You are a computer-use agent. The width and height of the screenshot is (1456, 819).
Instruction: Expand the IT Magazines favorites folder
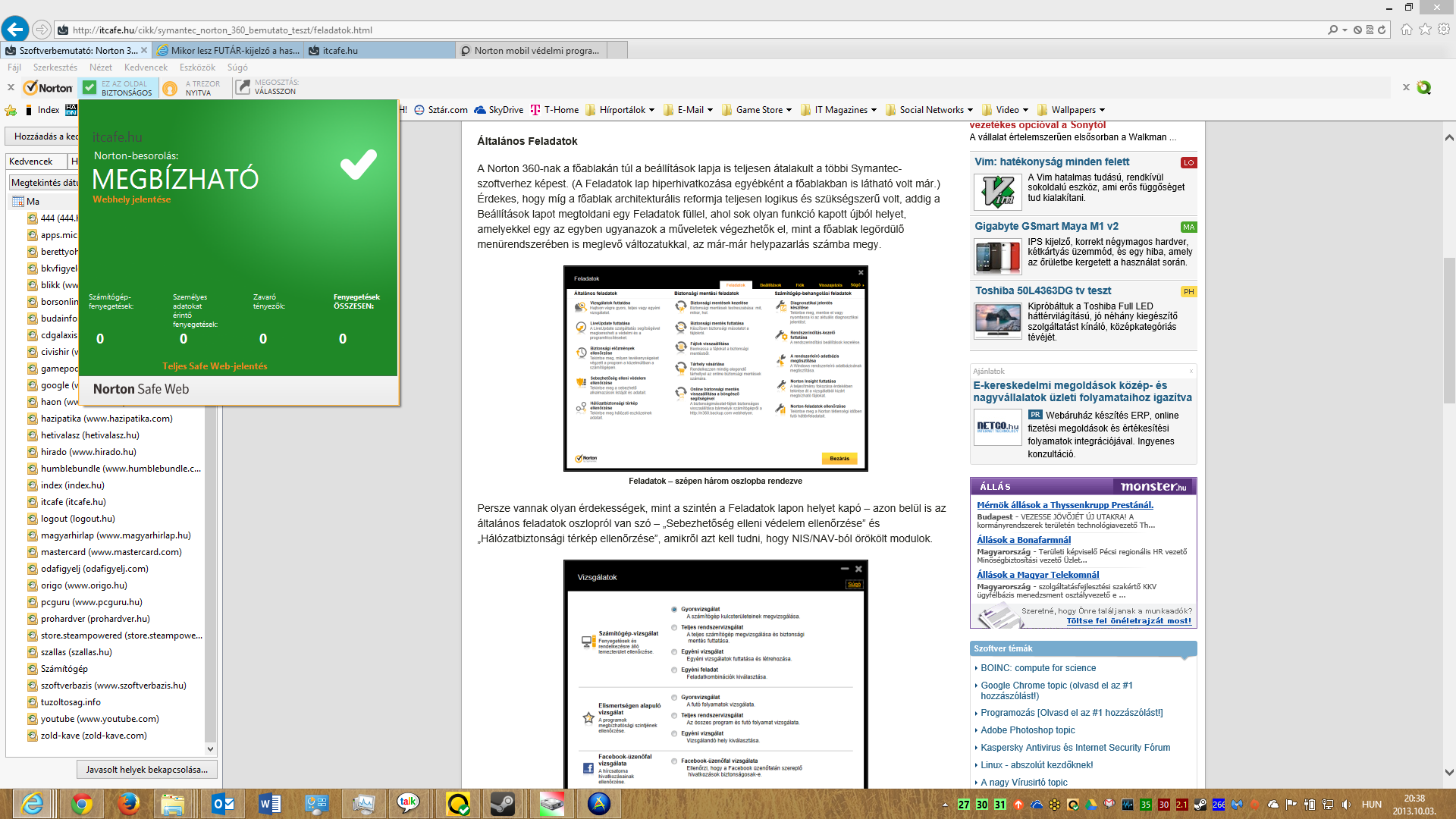tap(838, 110)
